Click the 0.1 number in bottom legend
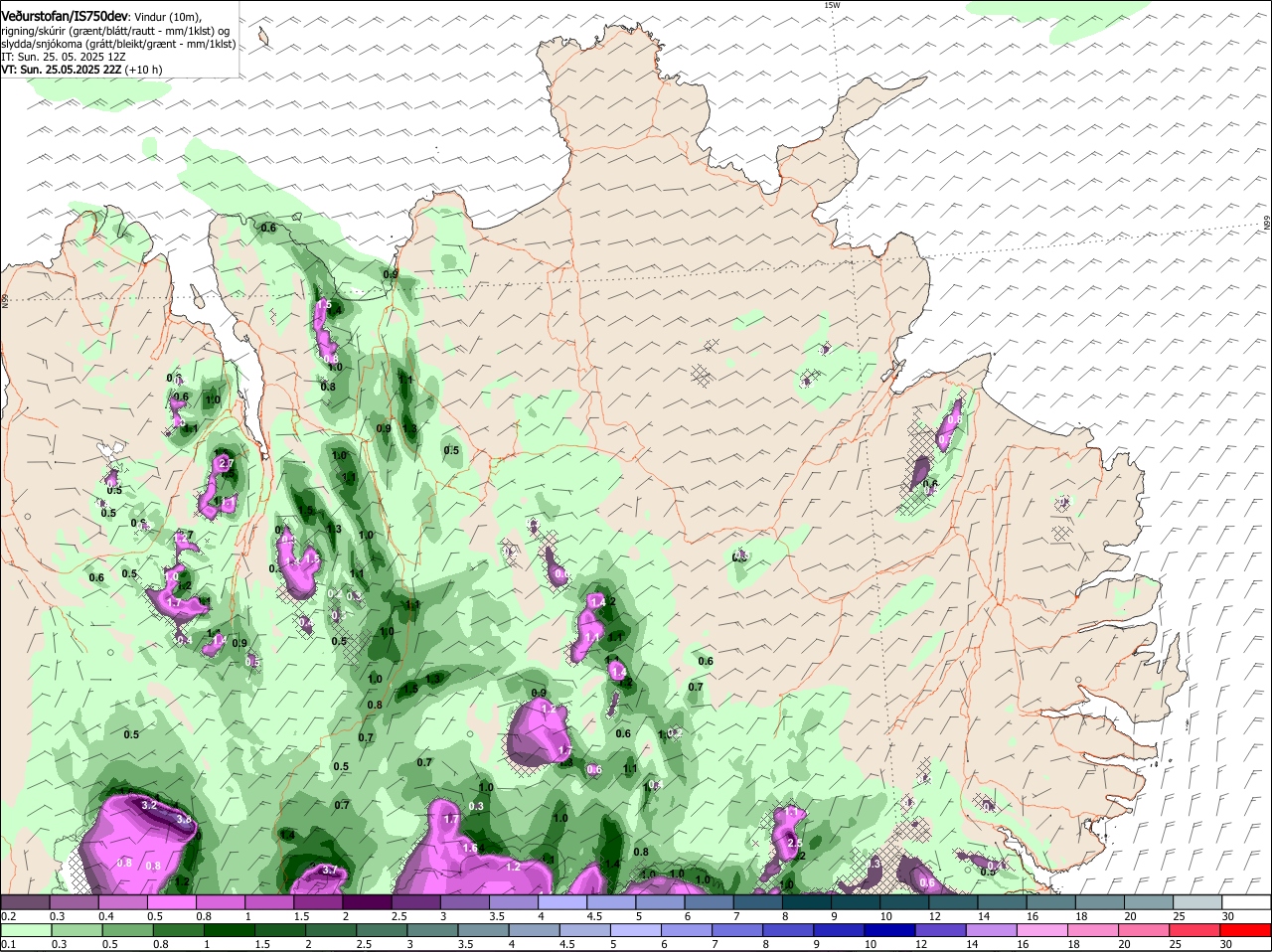Image resolution: width=1272 pixels, height=952 pixels. coord(8,944)
